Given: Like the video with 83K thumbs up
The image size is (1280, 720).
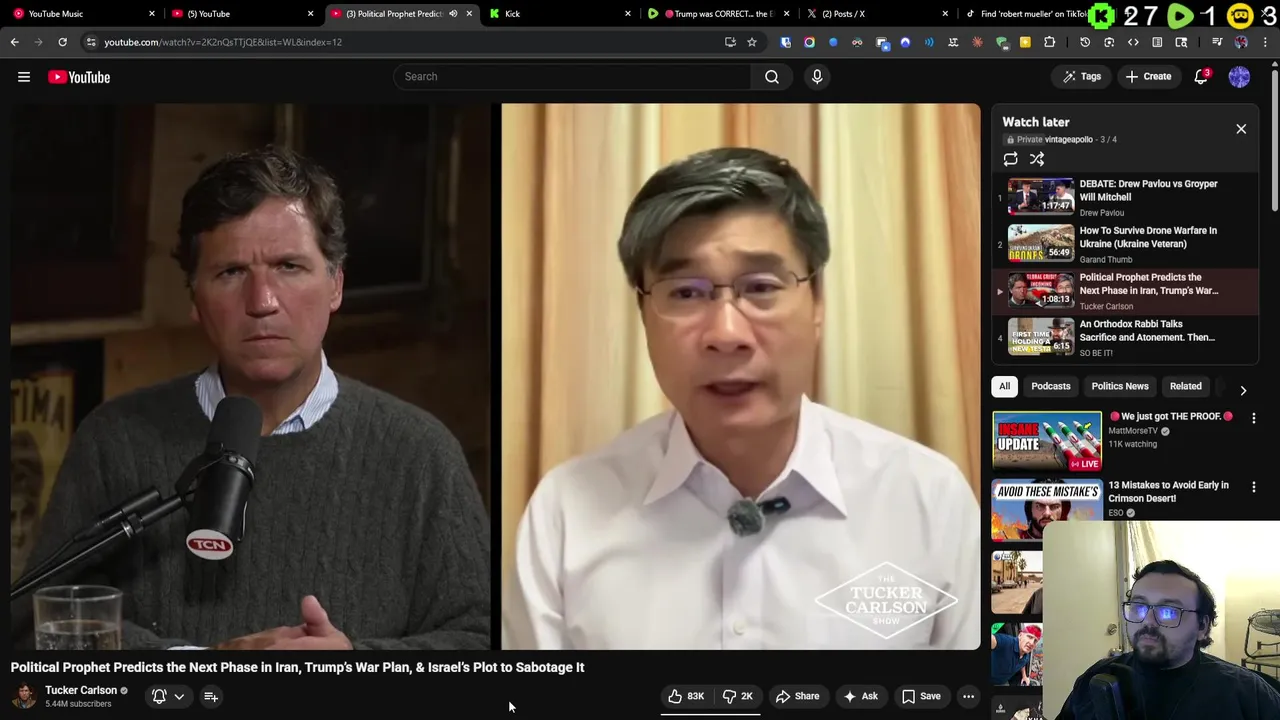Looking at the screenshot, I should [686, 696].
